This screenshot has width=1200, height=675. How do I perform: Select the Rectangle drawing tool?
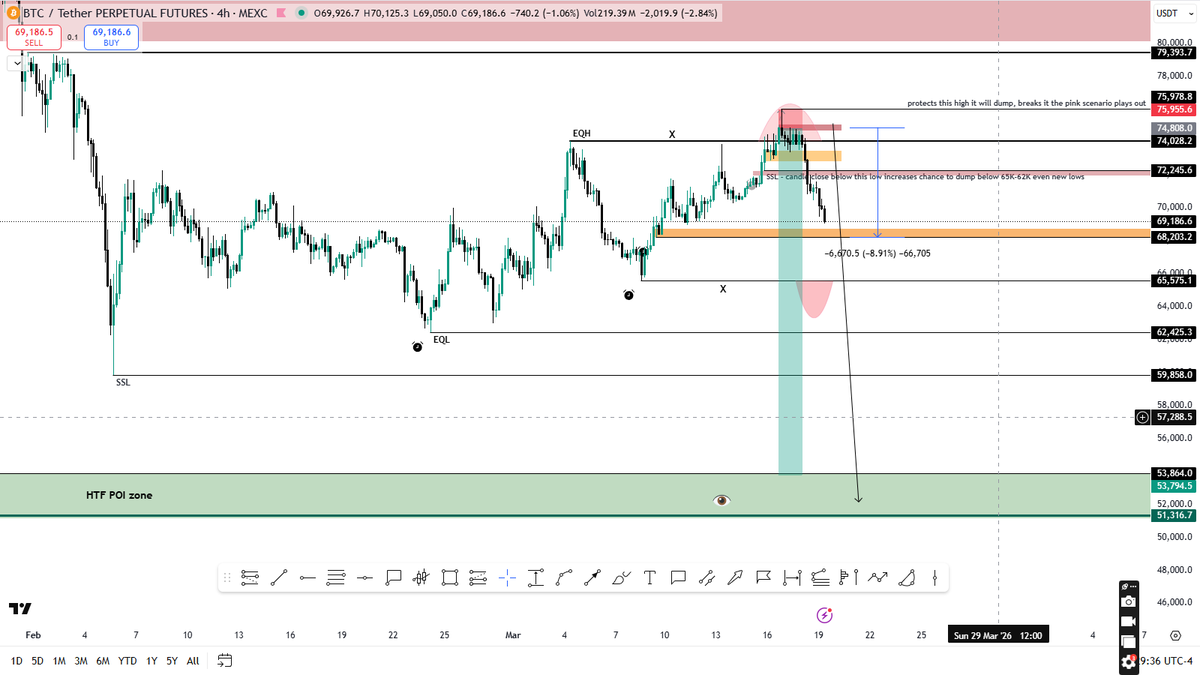(449, 577)
